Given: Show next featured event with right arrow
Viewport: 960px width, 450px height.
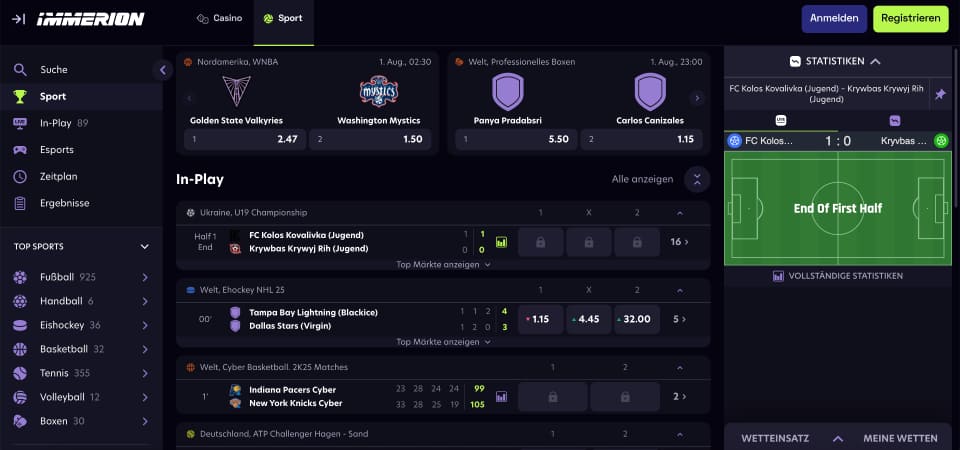Looking at the screenshot, I should click(696, 98).
